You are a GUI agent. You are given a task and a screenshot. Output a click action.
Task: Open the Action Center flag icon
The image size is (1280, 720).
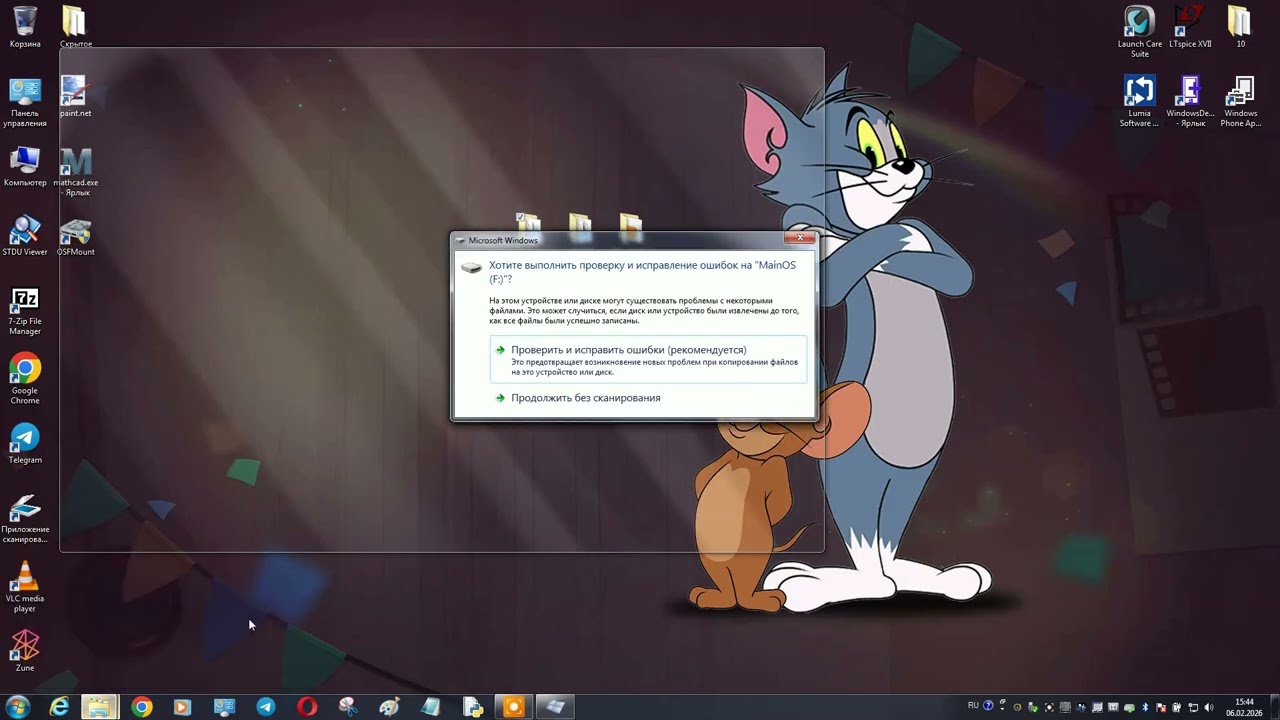click(1161, 707)
